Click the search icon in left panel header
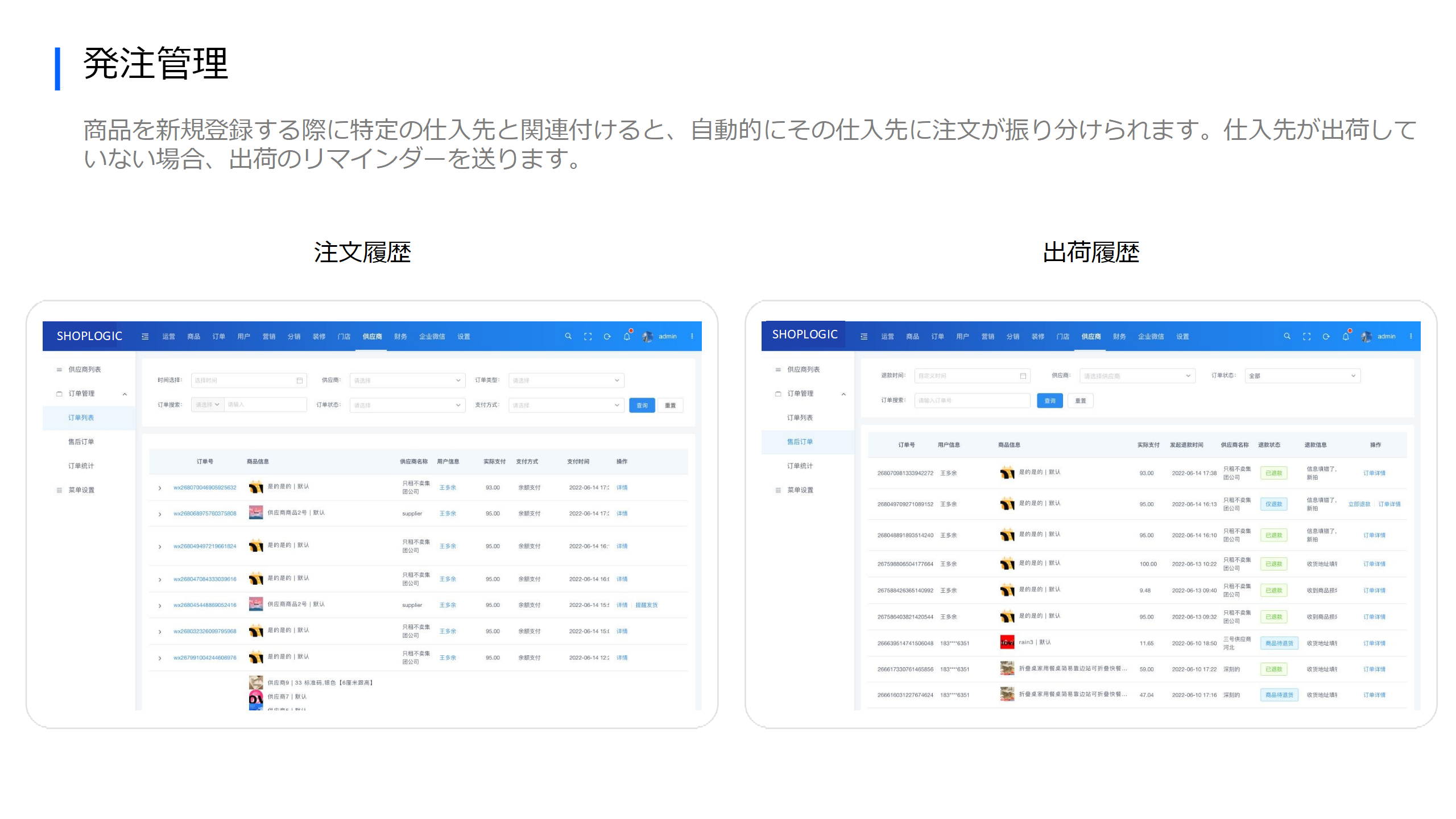The width and height of the screenshot is (1456, 819). tap(568, 336)
